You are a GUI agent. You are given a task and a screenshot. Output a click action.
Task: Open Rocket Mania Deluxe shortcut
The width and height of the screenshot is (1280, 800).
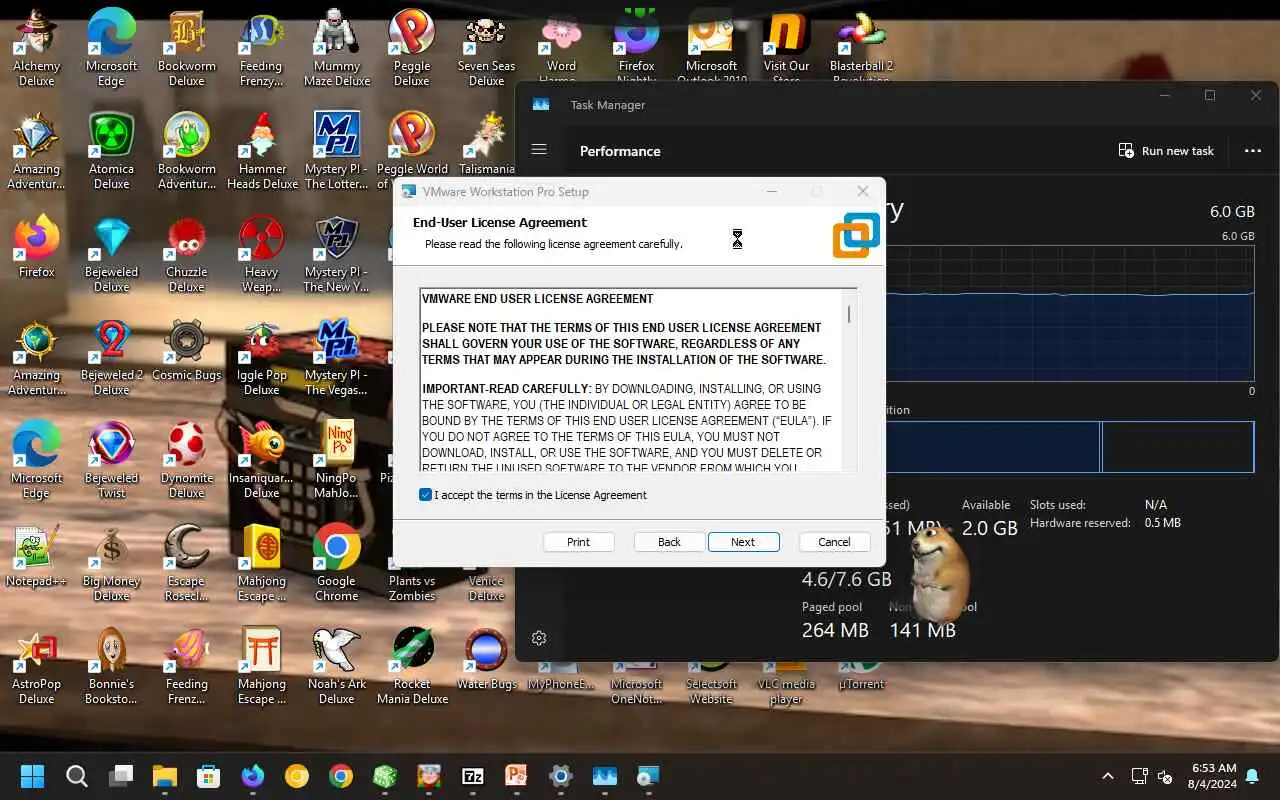pos(411,666)
